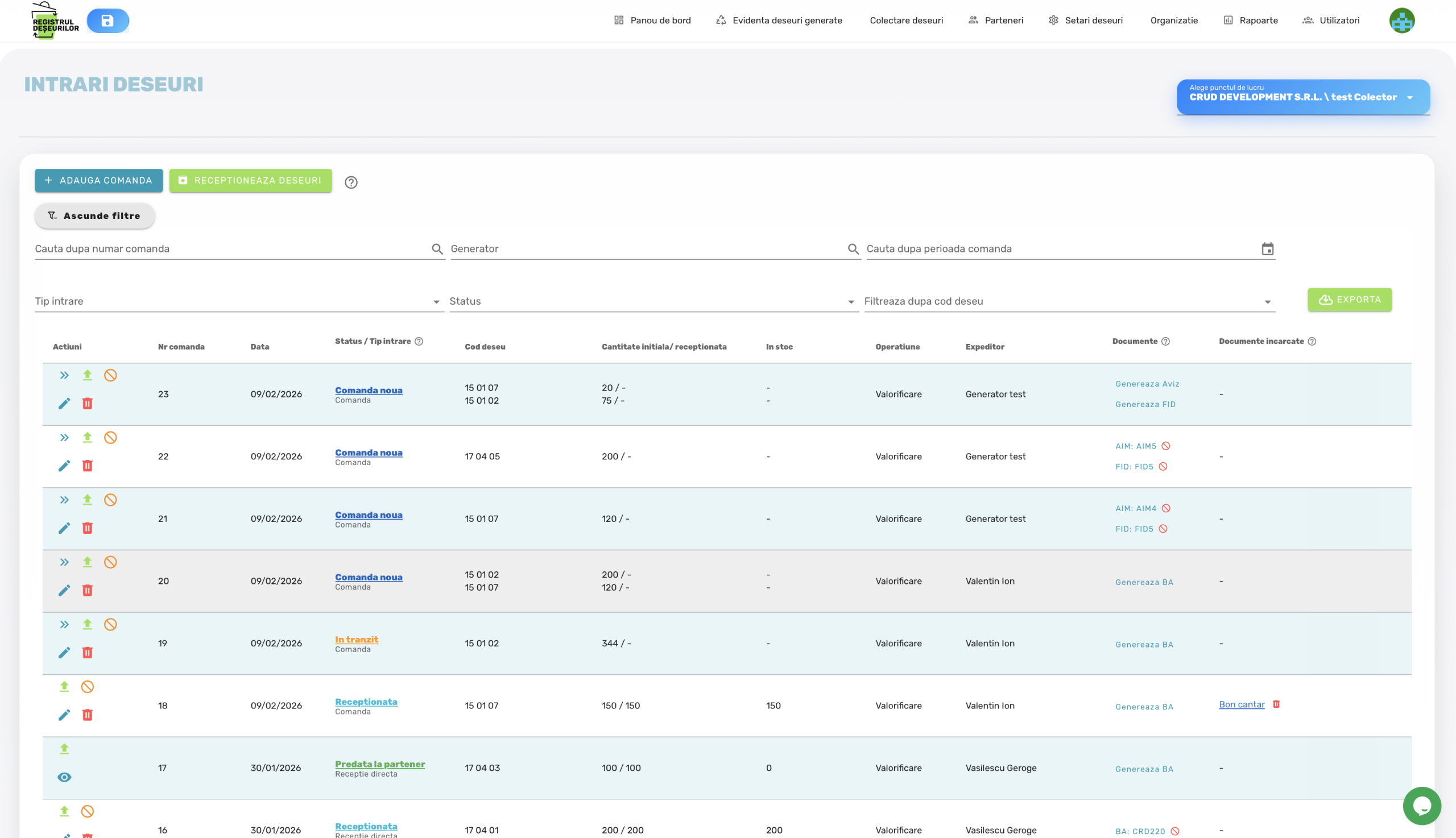View order 17 with the eye icon
Viewport: 1456px width, 838px height.
coord(64,778)
